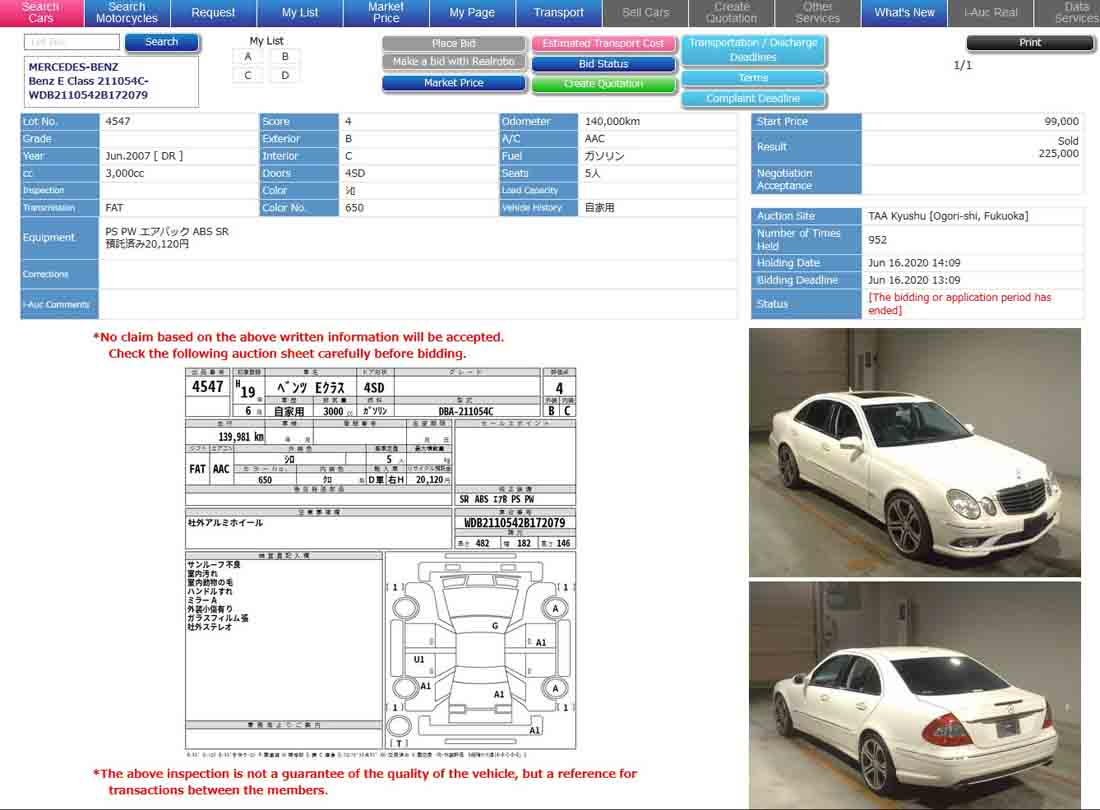The height and width of the screenshot is (810, 1100).
Task: Open the Other Services tab
Action: coord(818,13)
